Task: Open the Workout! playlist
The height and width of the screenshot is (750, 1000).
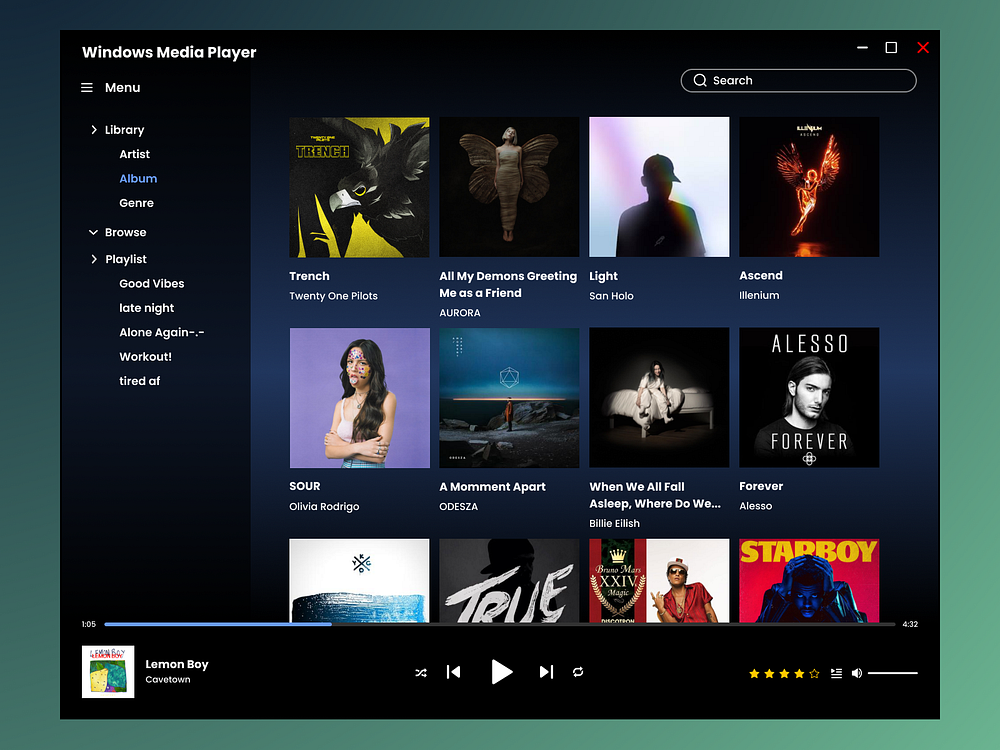Action: pyautogui.click(x=145, y=356)
